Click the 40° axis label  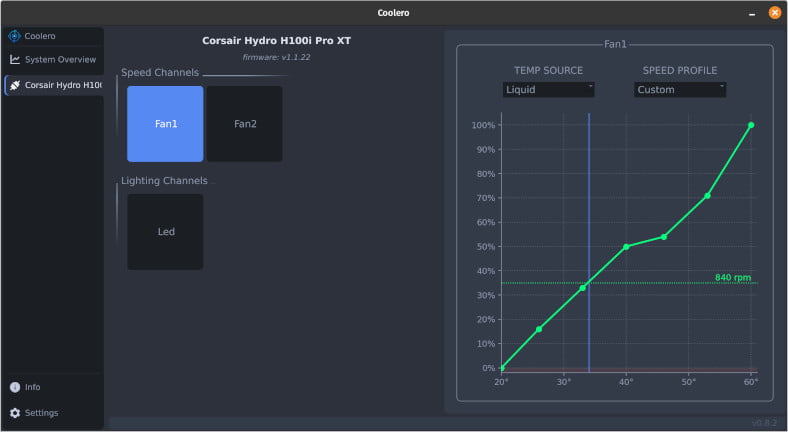(626, 382)
